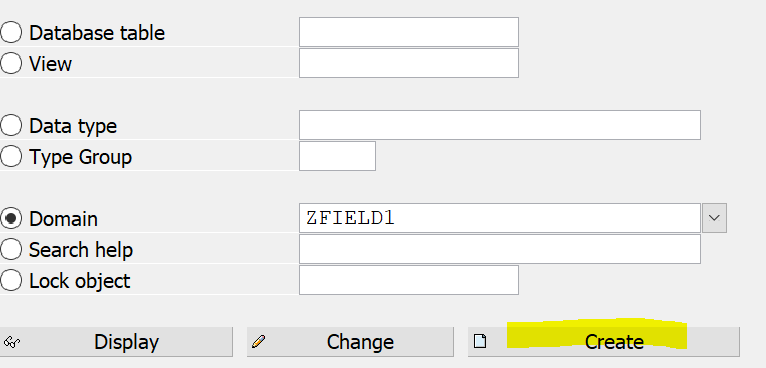Select the View radio button

tap(11, 64)
